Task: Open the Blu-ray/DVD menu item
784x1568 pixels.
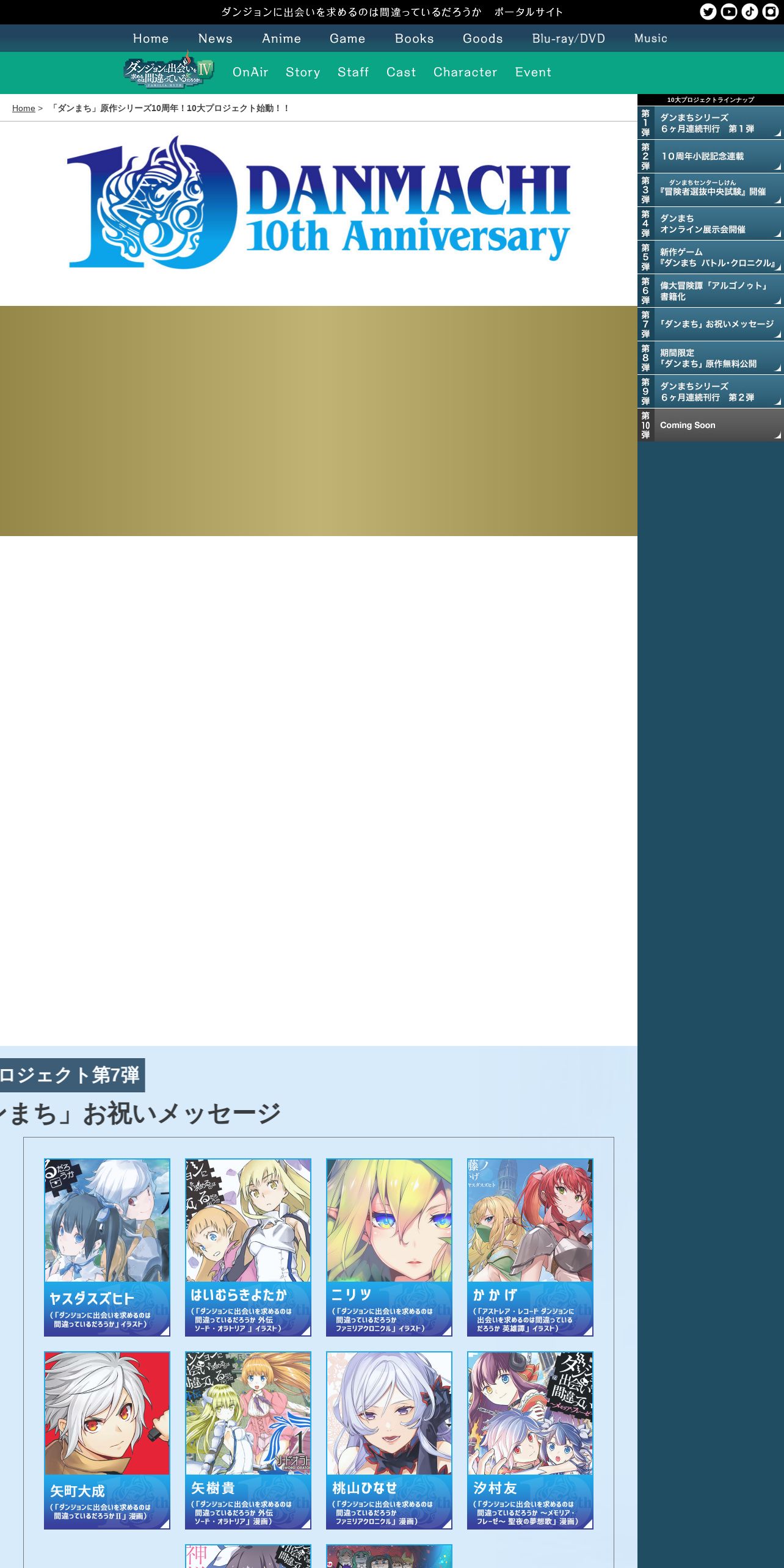Action: [568, 38]
